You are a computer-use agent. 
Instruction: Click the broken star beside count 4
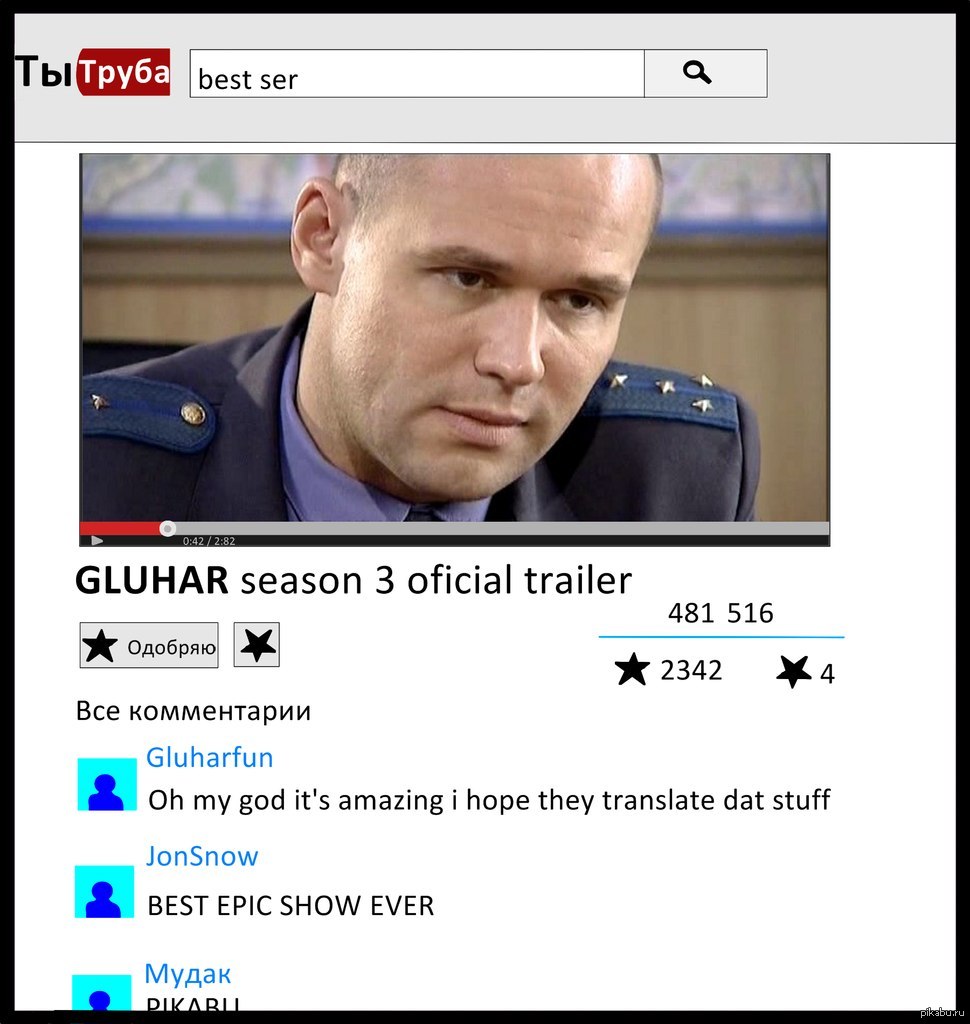tap(794, 671)
